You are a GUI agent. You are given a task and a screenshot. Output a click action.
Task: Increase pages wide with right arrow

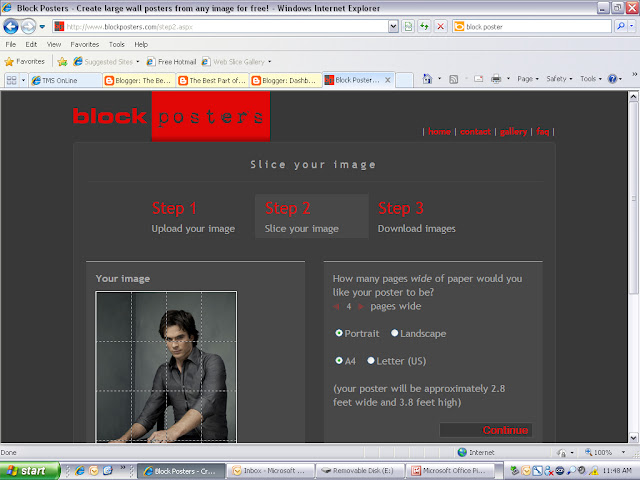(361, 306)
